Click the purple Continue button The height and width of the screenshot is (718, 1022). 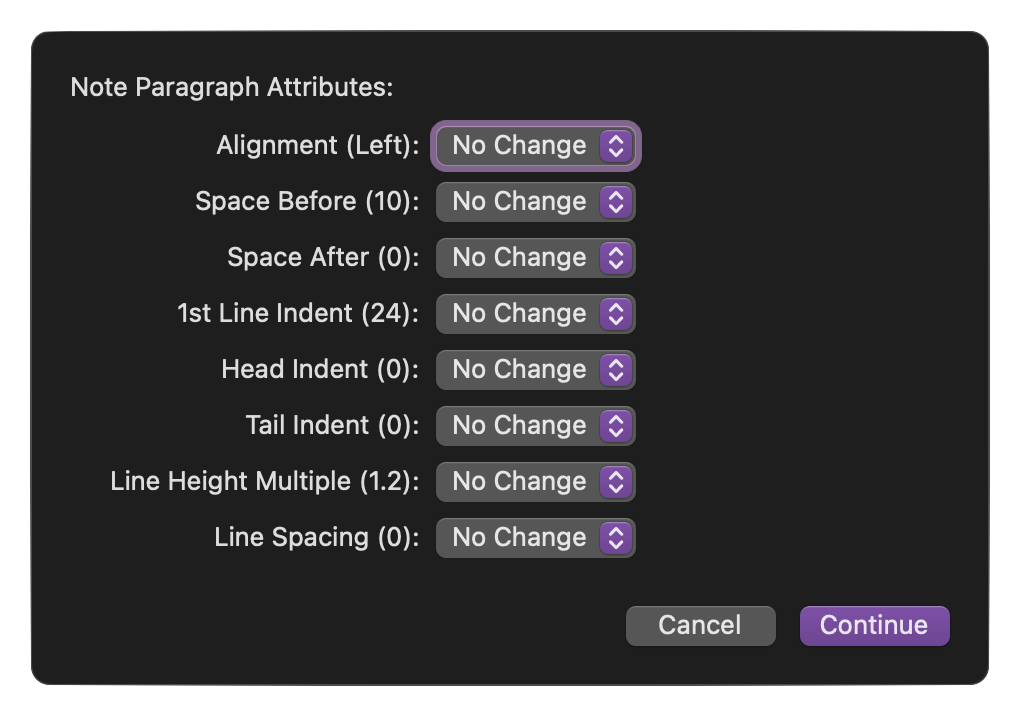coord(874,625)
